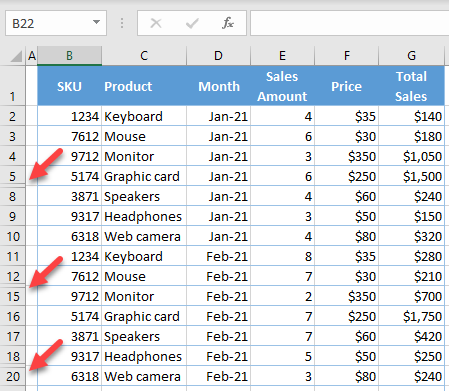Image resolution: width=449 pixels, height=391 pixels.
Task: Click sales amount 8 in row 11
Action: tap(282, 256)
